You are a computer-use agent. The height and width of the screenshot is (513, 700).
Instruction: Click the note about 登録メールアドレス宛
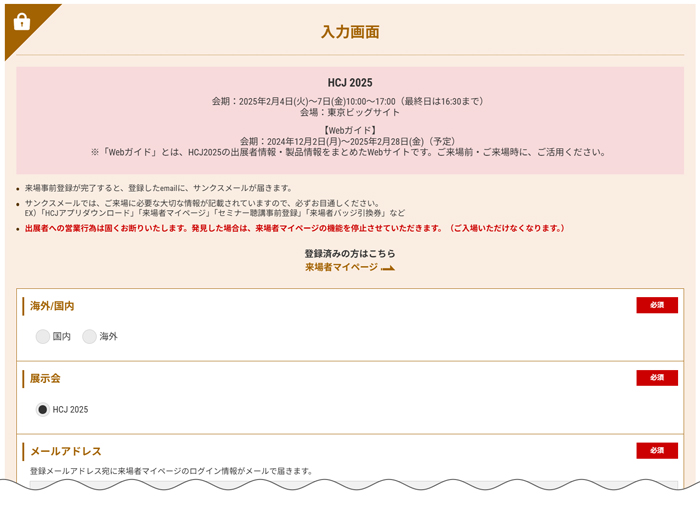[171, 471]
